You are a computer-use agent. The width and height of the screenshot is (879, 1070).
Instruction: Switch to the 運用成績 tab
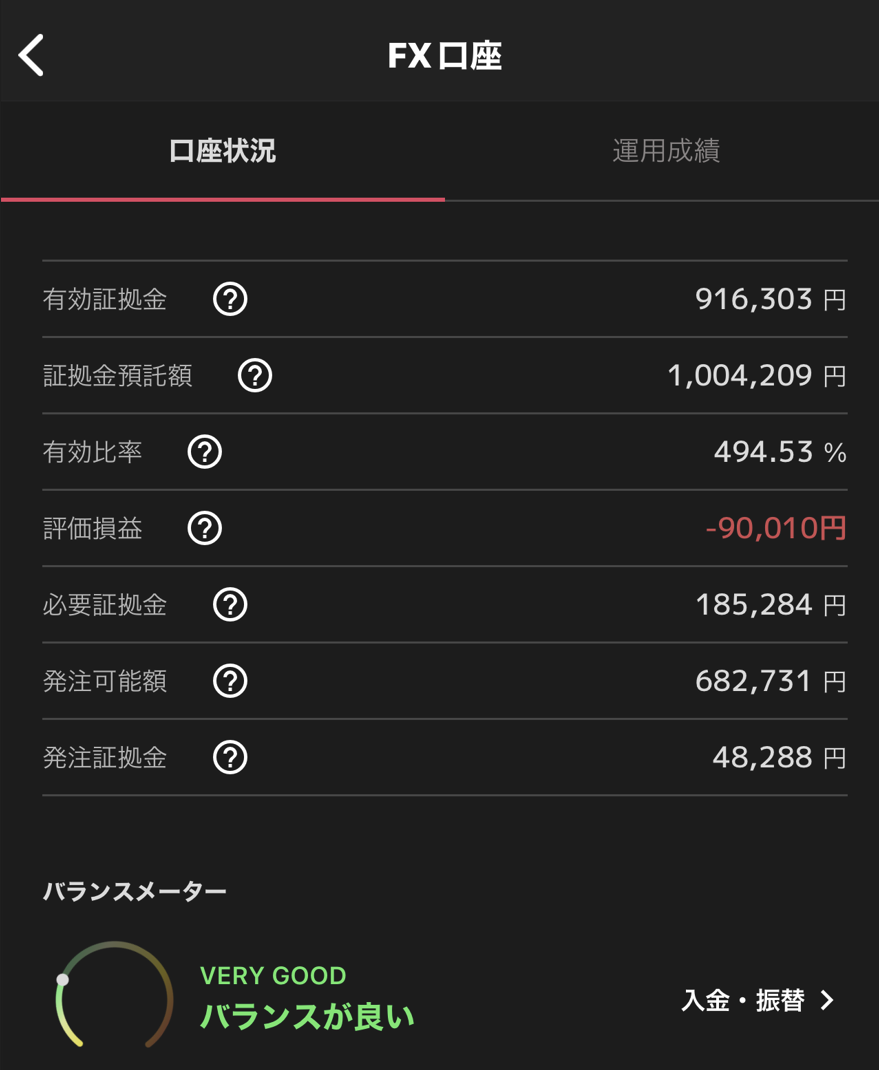coord(666,151)
